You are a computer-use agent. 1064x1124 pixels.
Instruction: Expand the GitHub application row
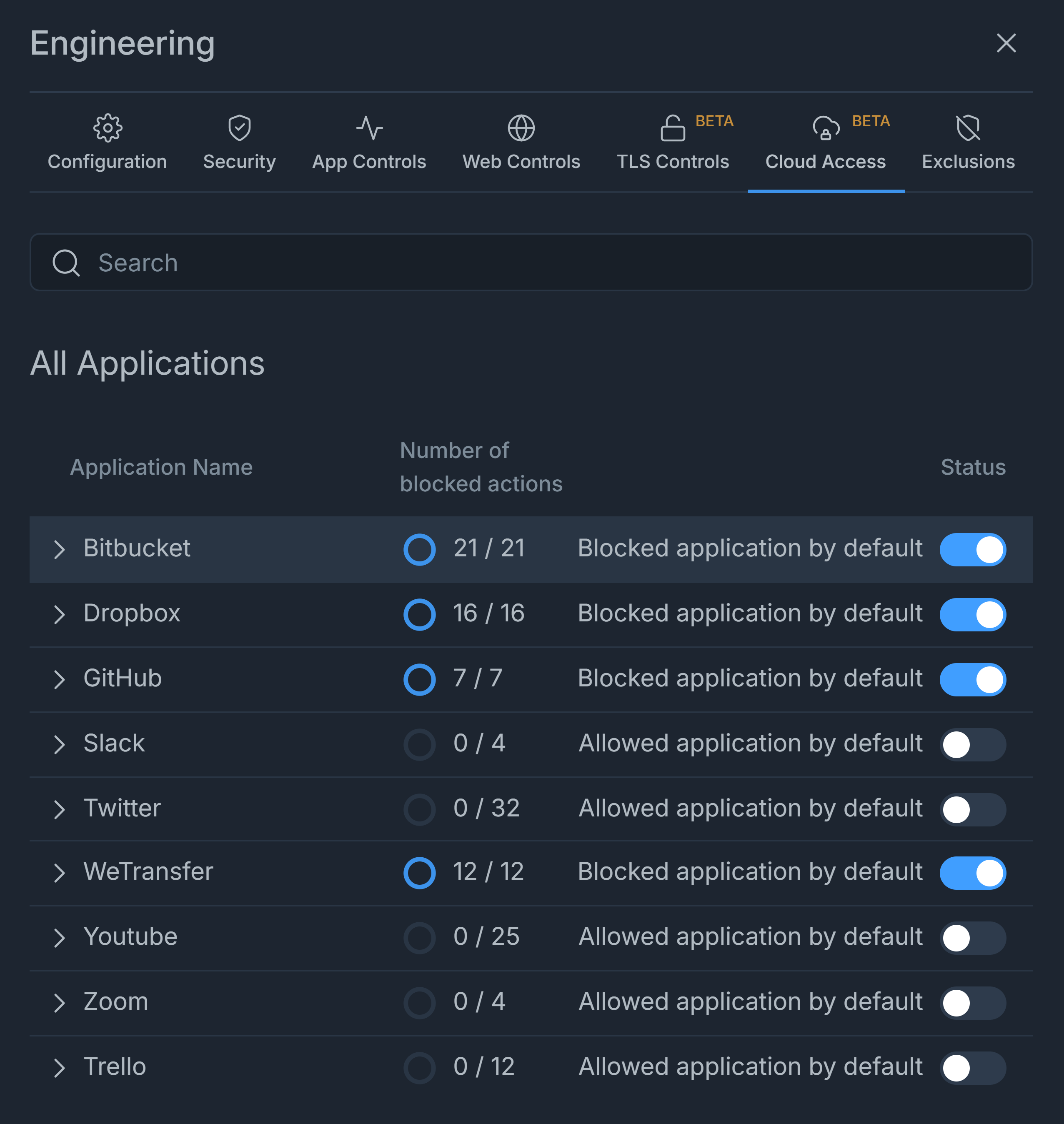[x=60, y=679]
